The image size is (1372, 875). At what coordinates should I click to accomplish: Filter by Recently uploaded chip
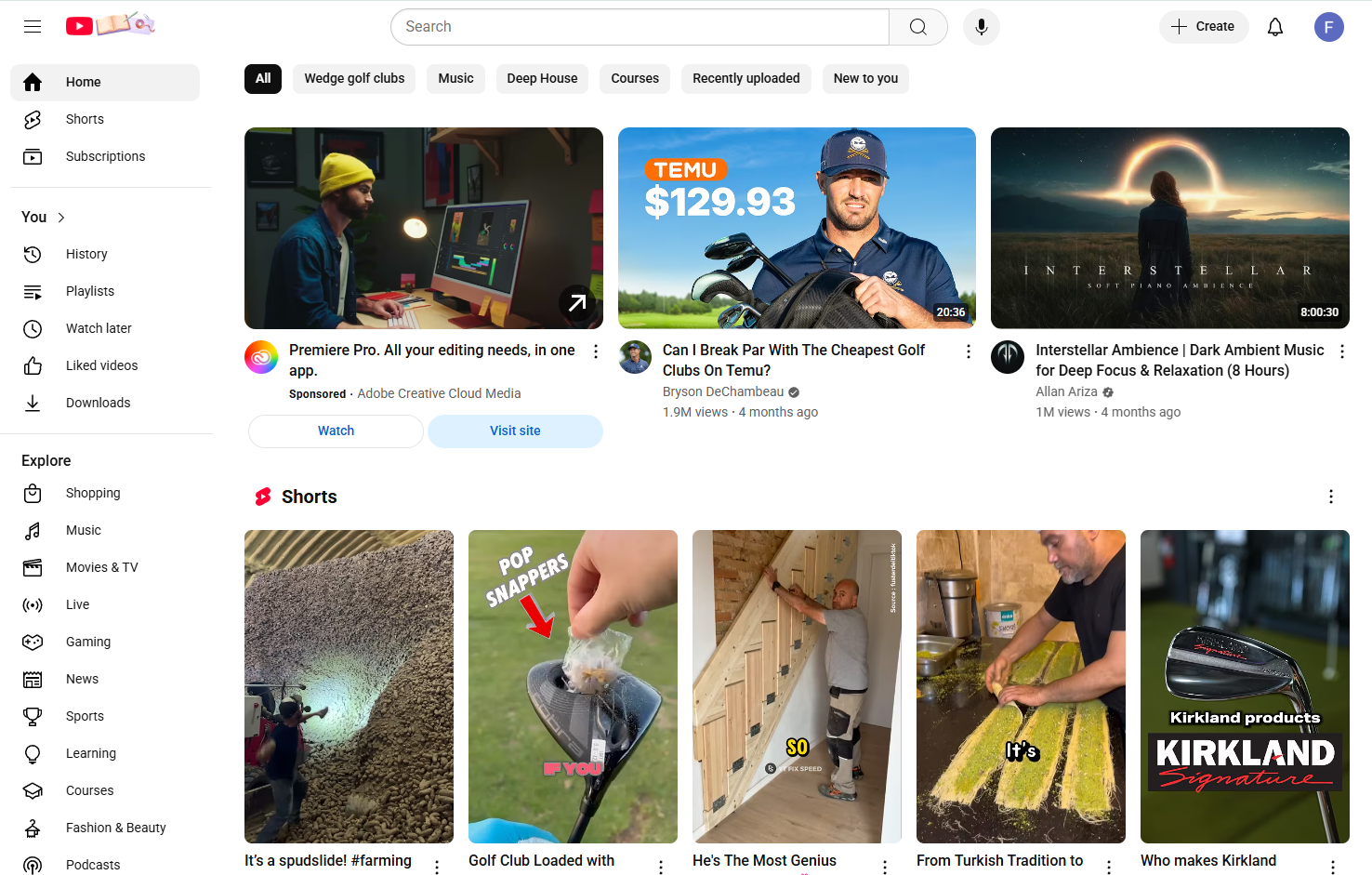pyautogui.click(x=746, y=79)
